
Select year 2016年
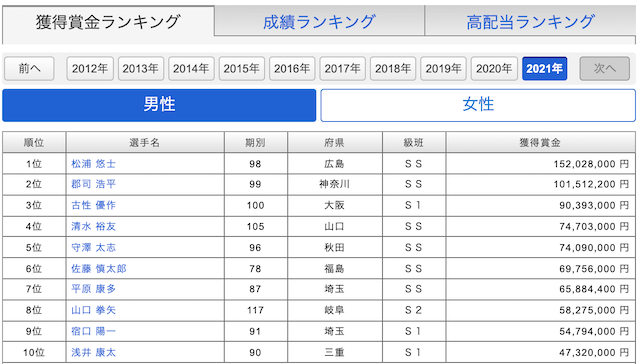(x=292, y=69)
